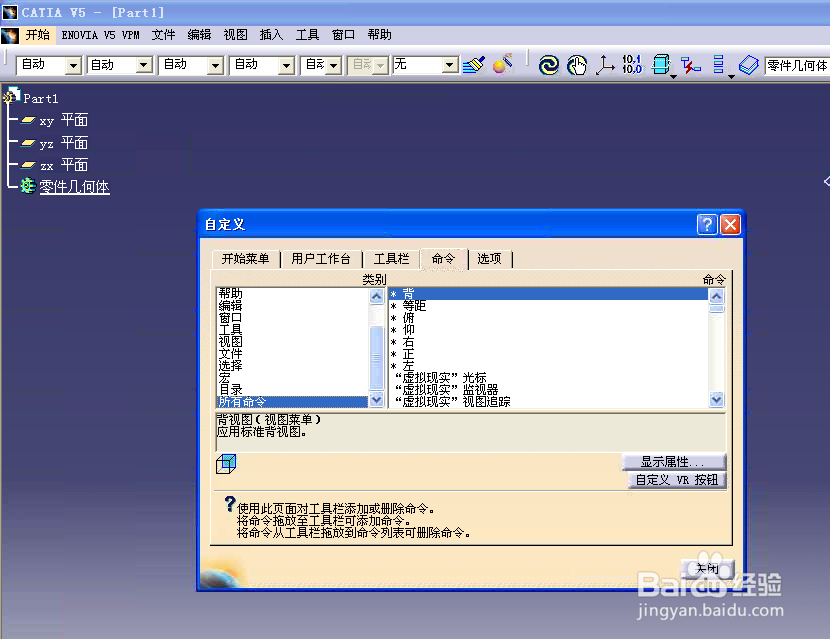Click the category list's scroll-up arrow
Image resolution: width=830 pixels, height=639 pixels.
pyautogui.click(x=376, y=296)
